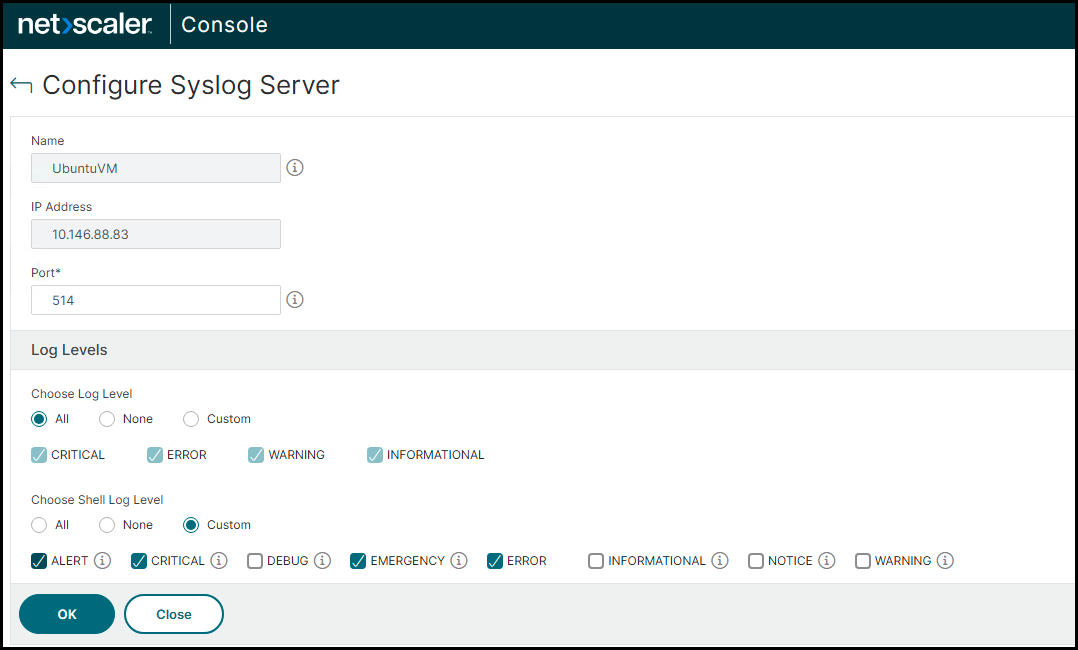Enable the DEBUG shell log checkbox

pyautogui.click(x=255, y=561)
